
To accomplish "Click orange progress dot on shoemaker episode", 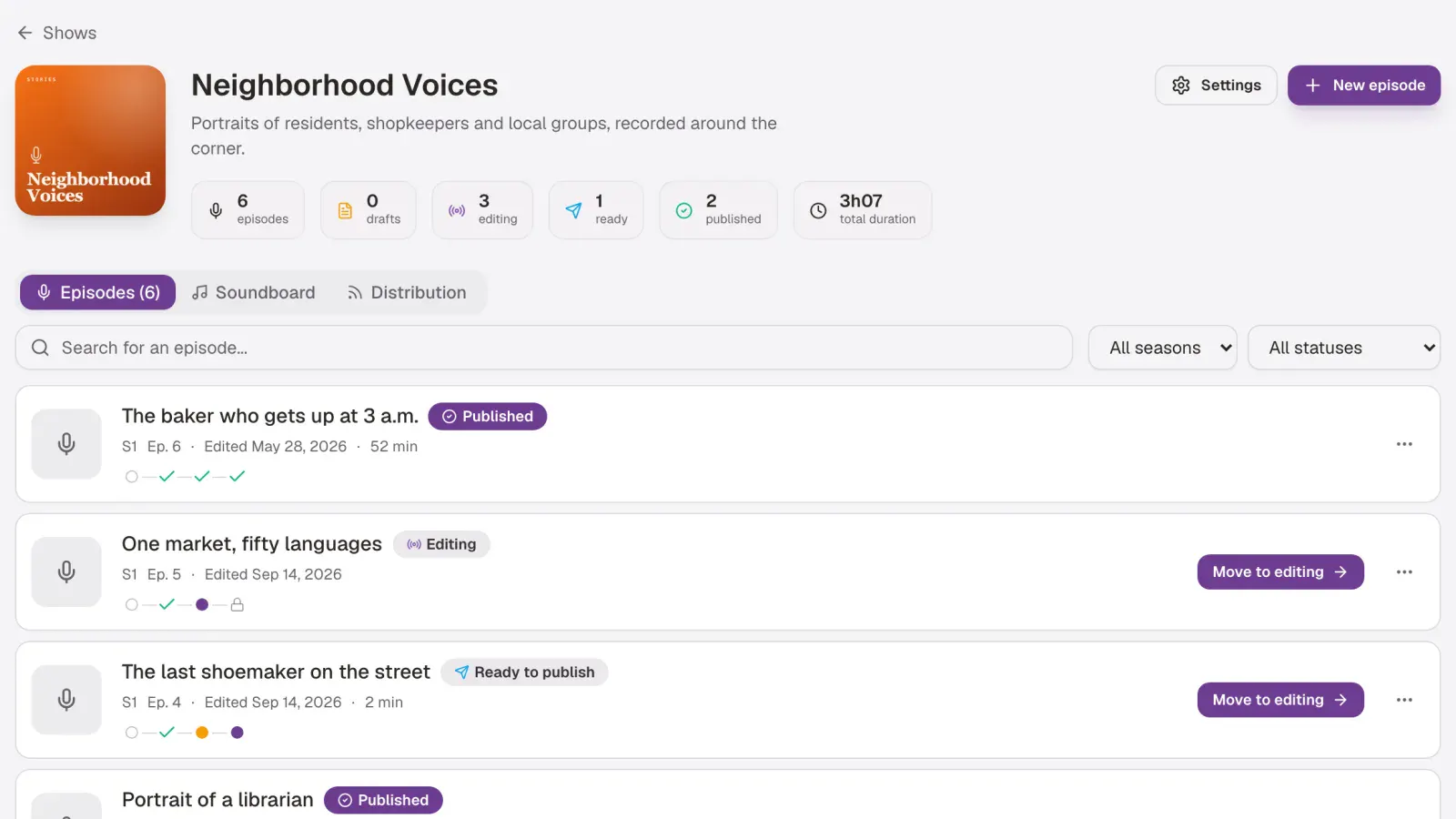I will click(202, 733).
